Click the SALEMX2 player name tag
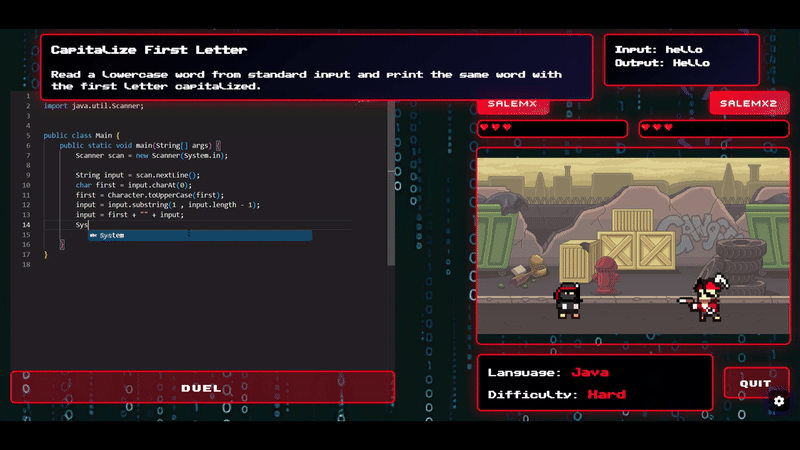 pos(748,104)
